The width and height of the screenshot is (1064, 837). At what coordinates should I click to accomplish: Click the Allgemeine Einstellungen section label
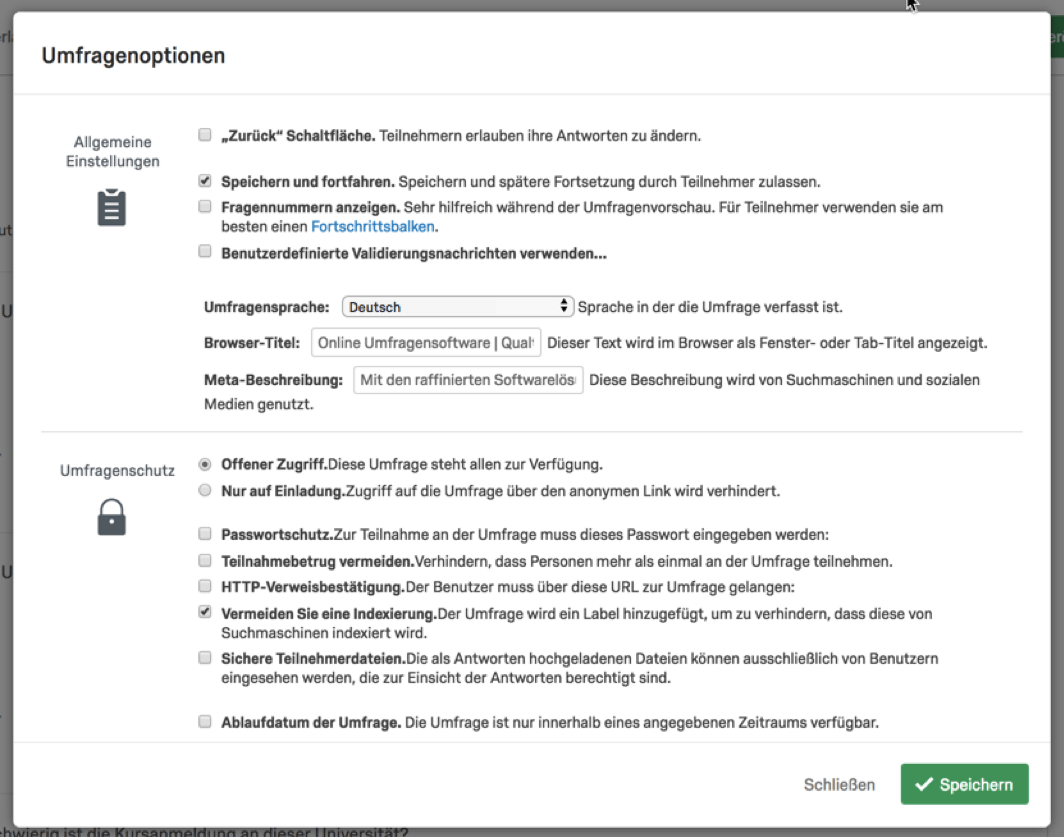click(x=113, y=151)
